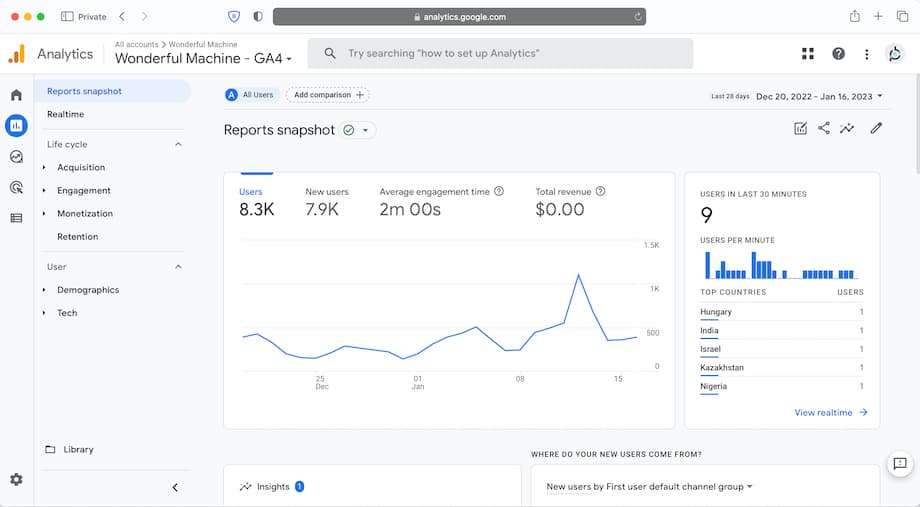Open the Admin gear icon

(16, 479)
